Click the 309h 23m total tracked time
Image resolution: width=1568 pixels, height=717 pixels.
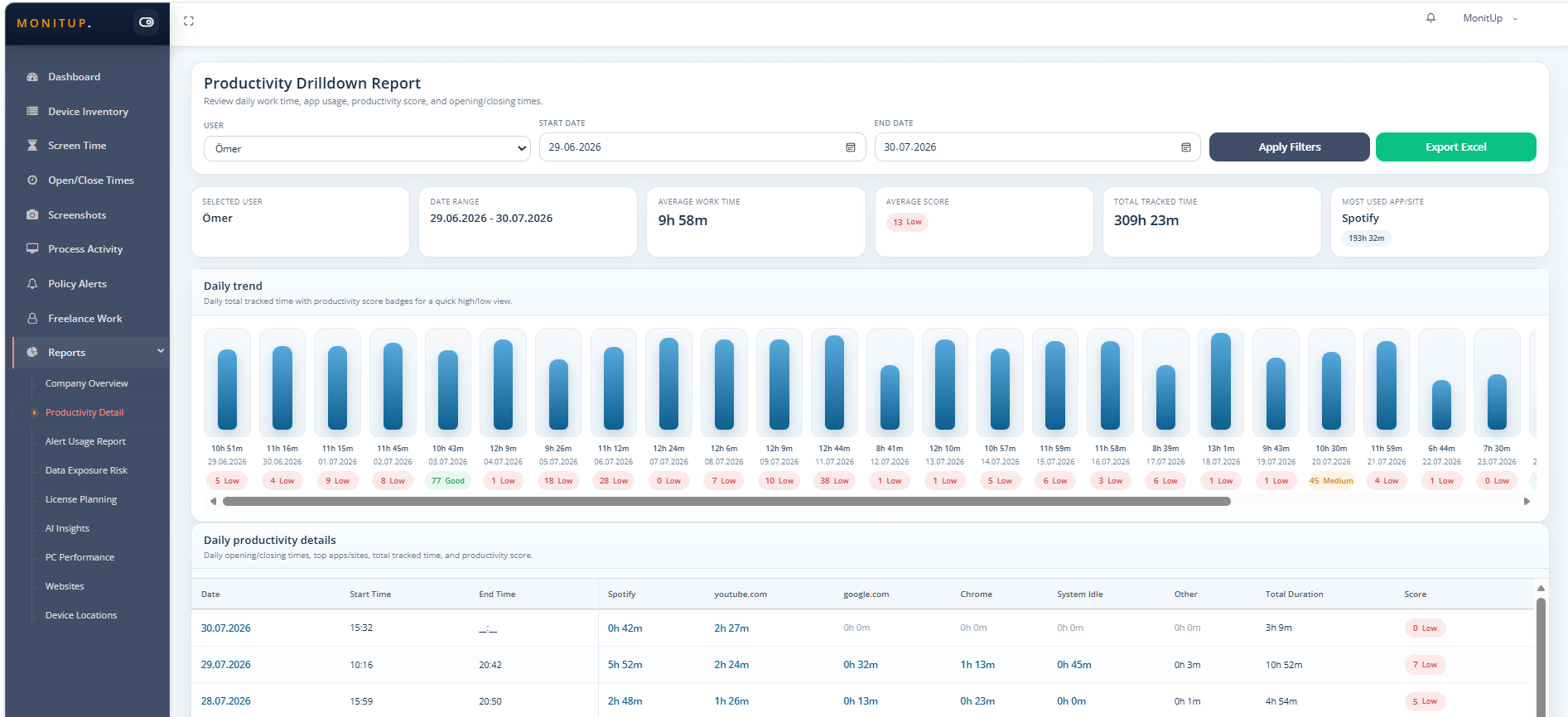[1146, 221]
